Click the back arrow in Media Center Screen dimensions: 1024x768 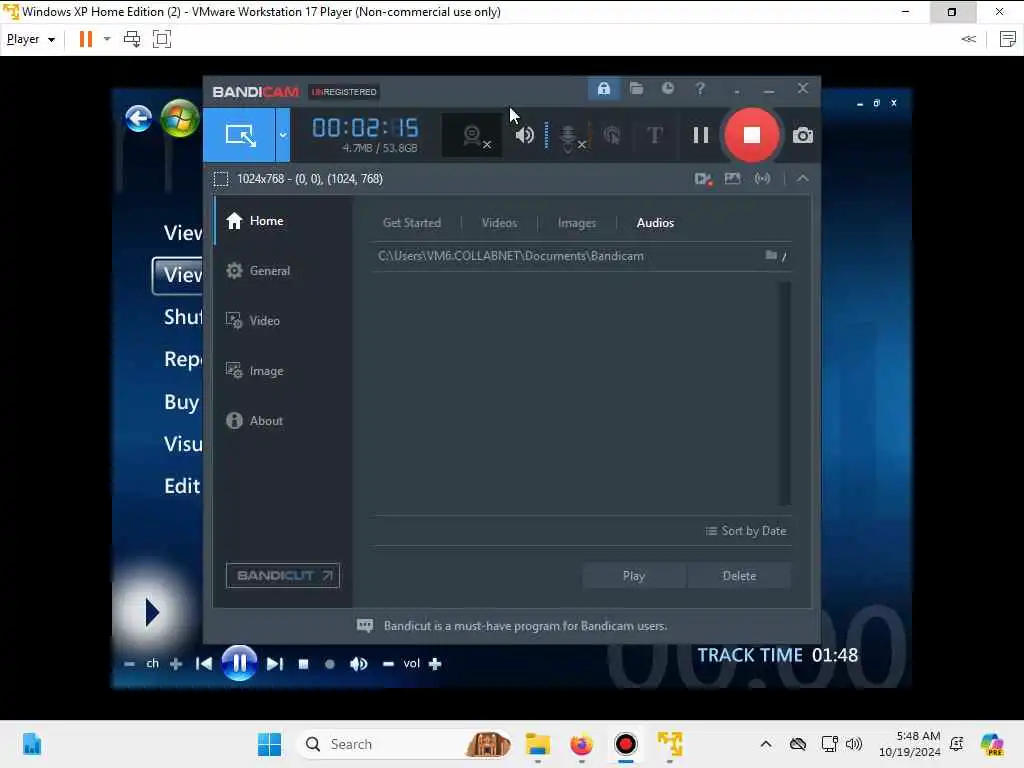click(138, 118)
